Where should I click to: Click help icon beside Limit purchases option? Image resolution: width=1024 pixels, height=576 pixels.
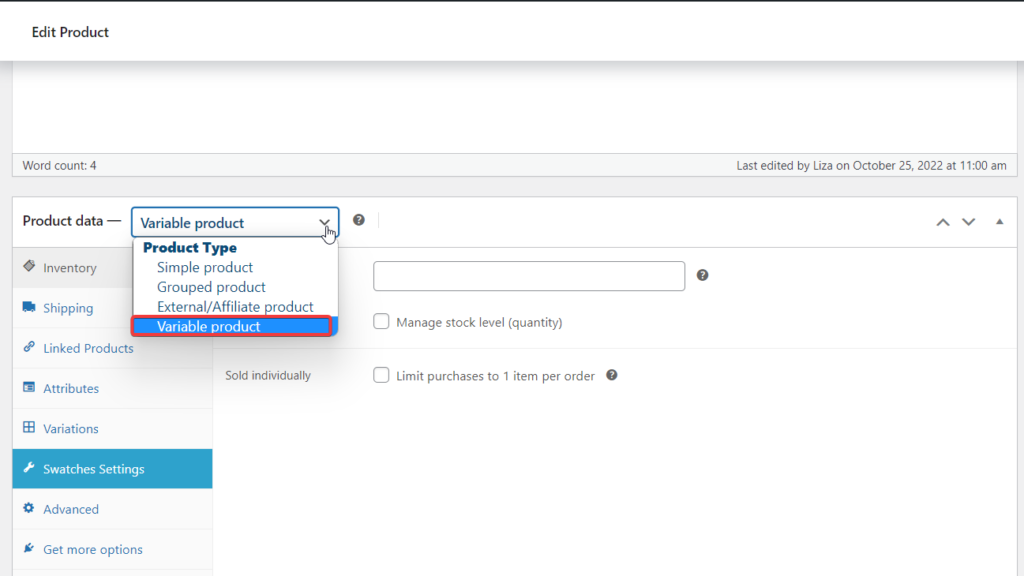[611, 376]
